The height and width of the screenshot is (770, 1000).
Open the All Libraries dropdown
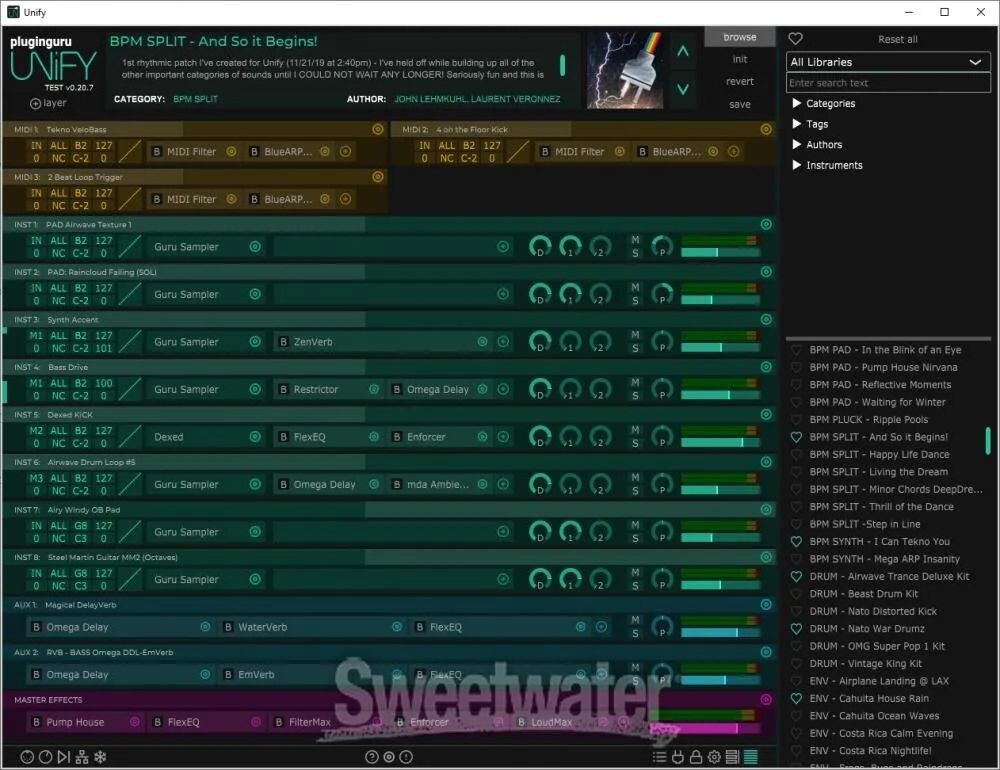click(x=887, y=62)
